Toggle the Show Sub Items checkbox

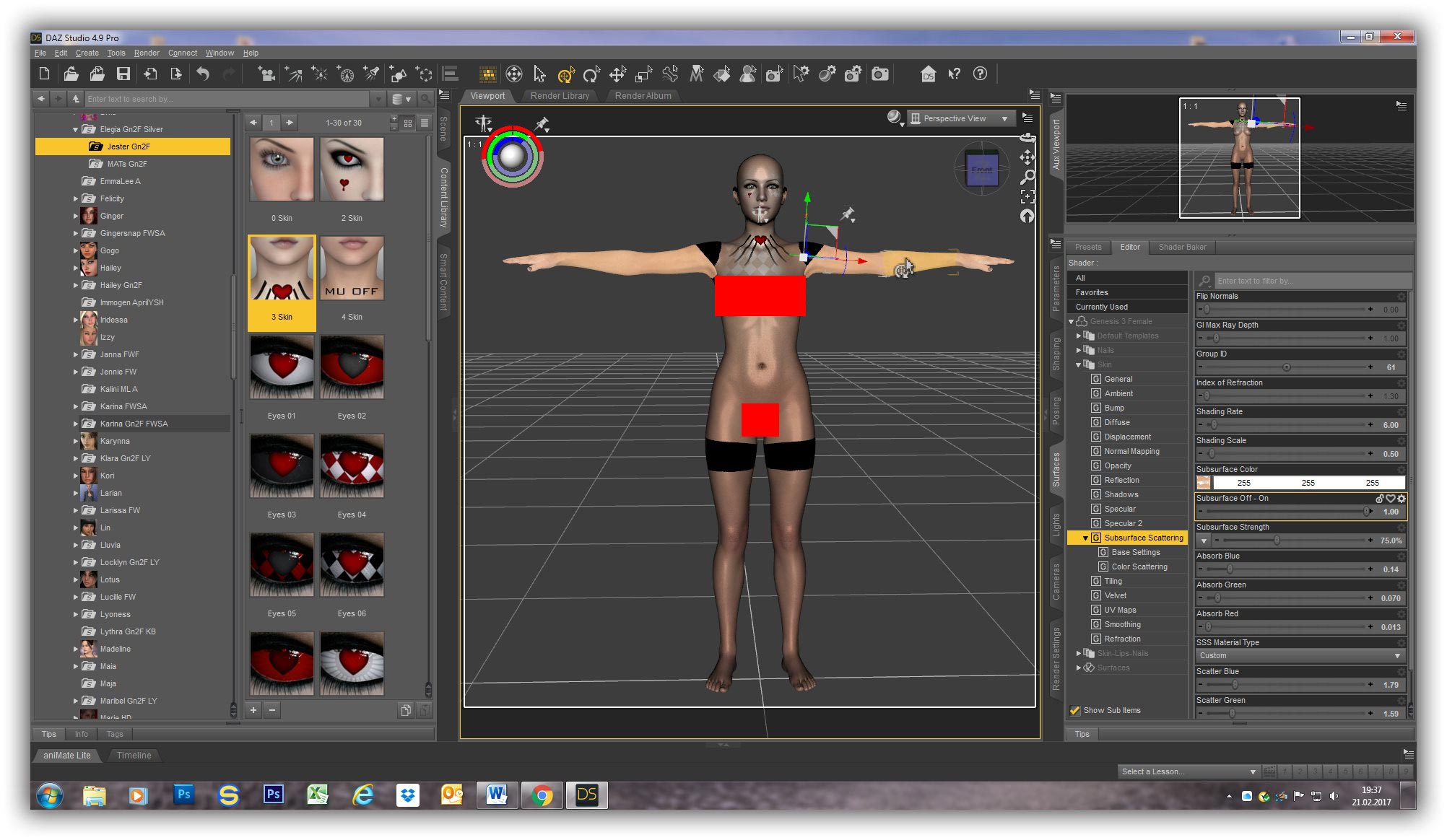(x=1075, y=710)
